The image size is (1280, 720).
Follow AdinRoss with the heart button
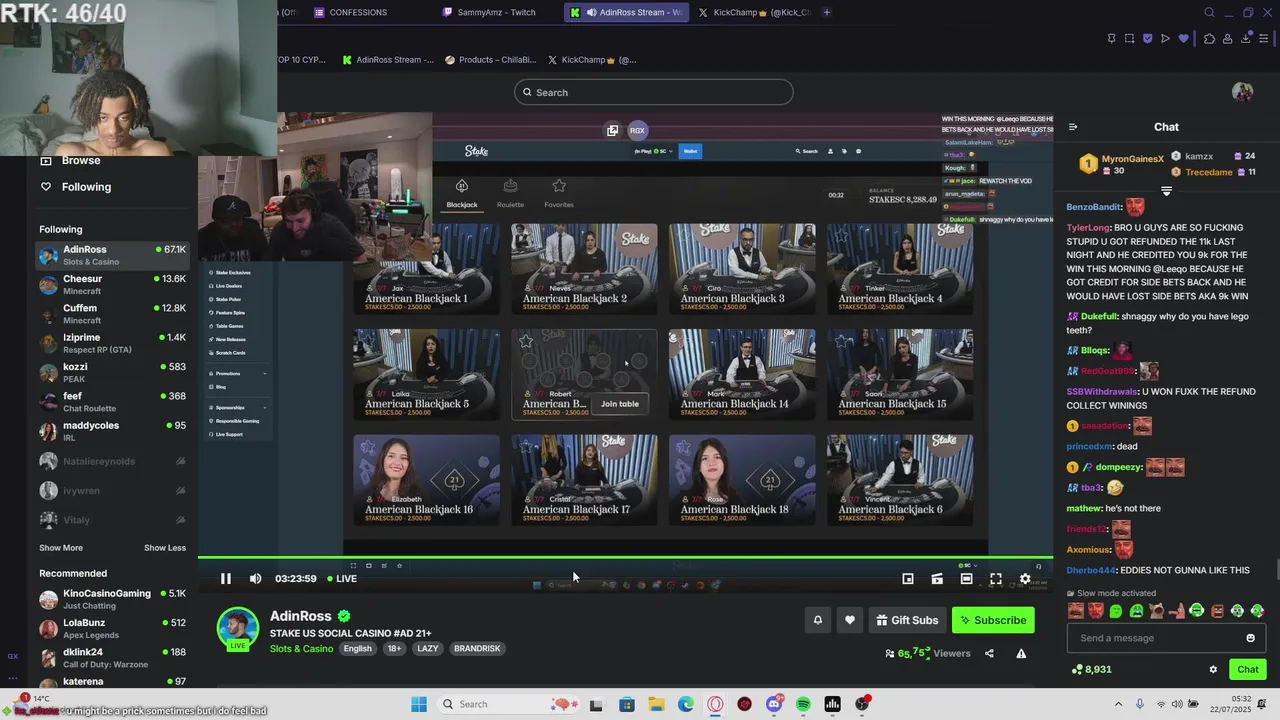click(x=850, y=620)
